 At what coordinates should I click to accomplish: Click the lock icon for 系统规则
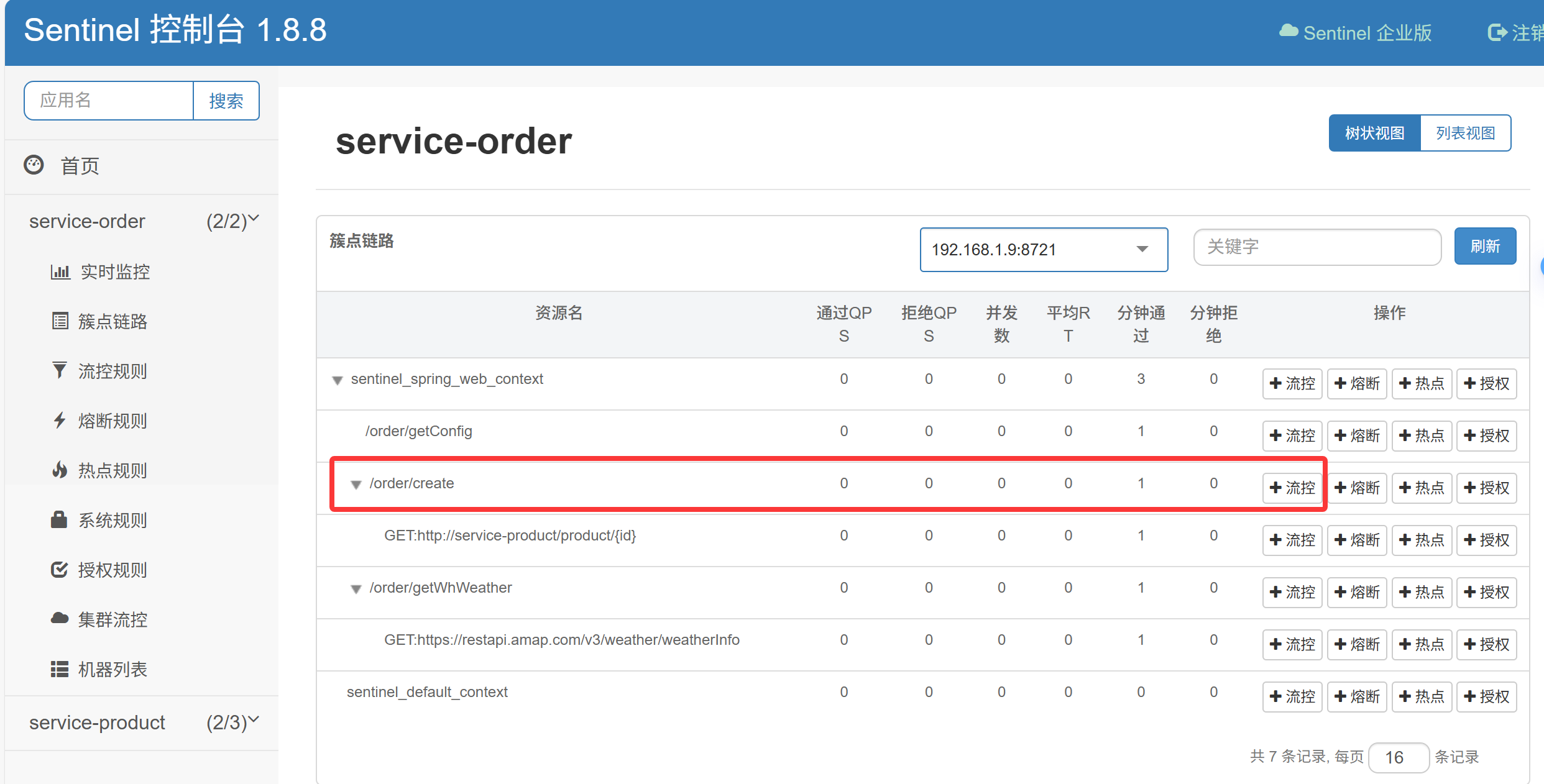pos(59,519)
